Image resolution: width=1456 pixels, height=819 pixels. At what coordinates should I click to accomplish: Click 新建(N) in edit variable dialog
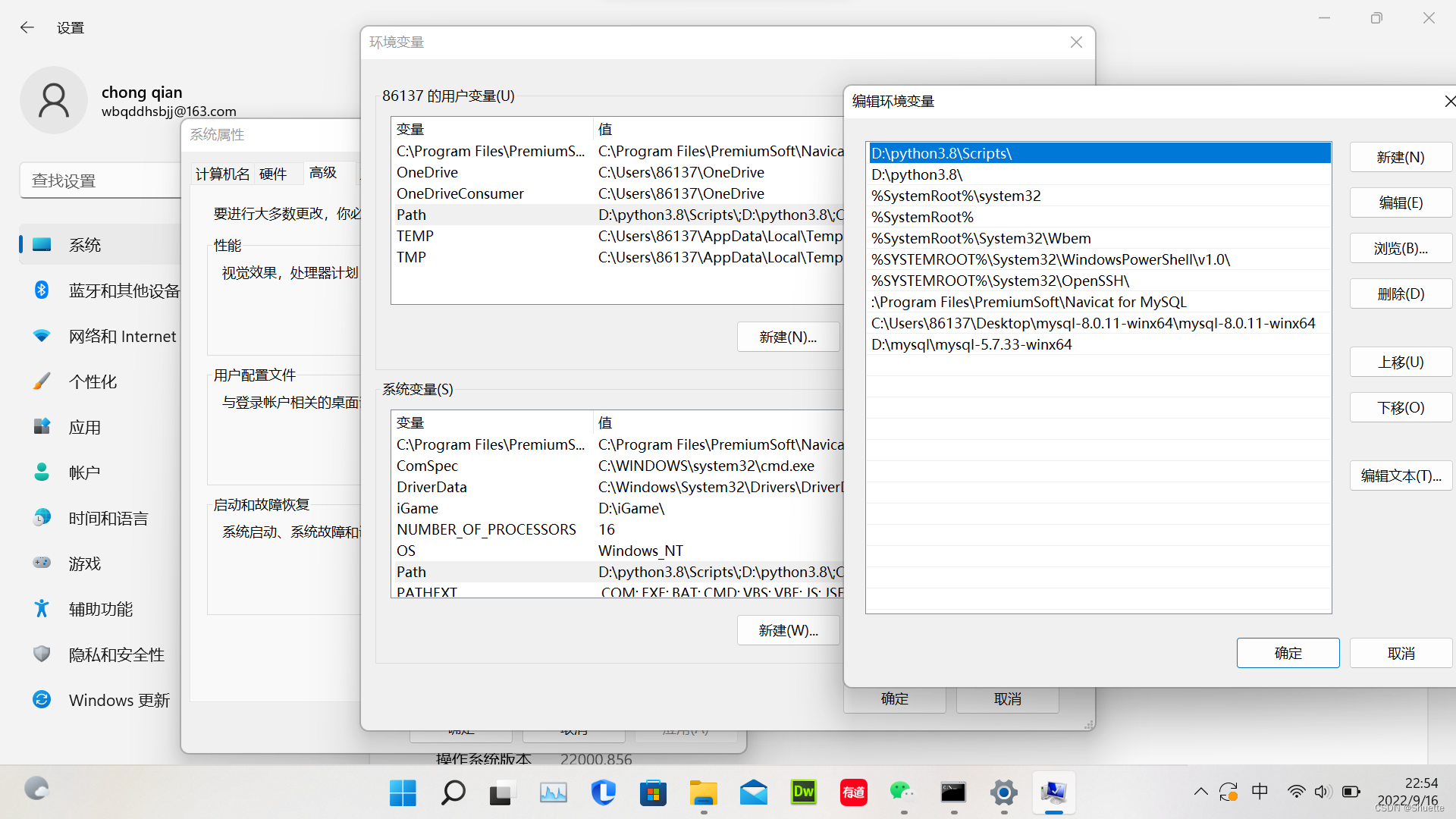1400,158
